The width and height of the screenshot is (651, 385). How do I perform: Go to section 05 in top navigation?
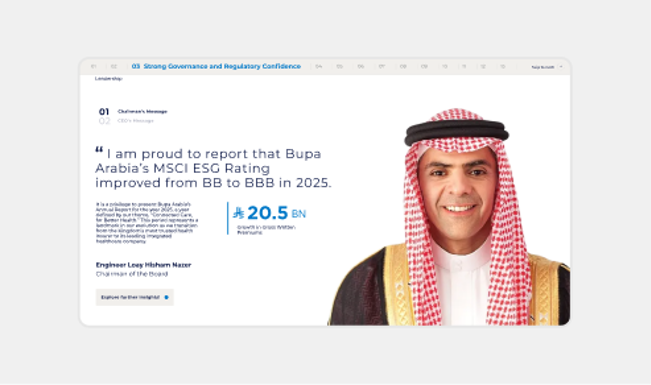[340, 66]
